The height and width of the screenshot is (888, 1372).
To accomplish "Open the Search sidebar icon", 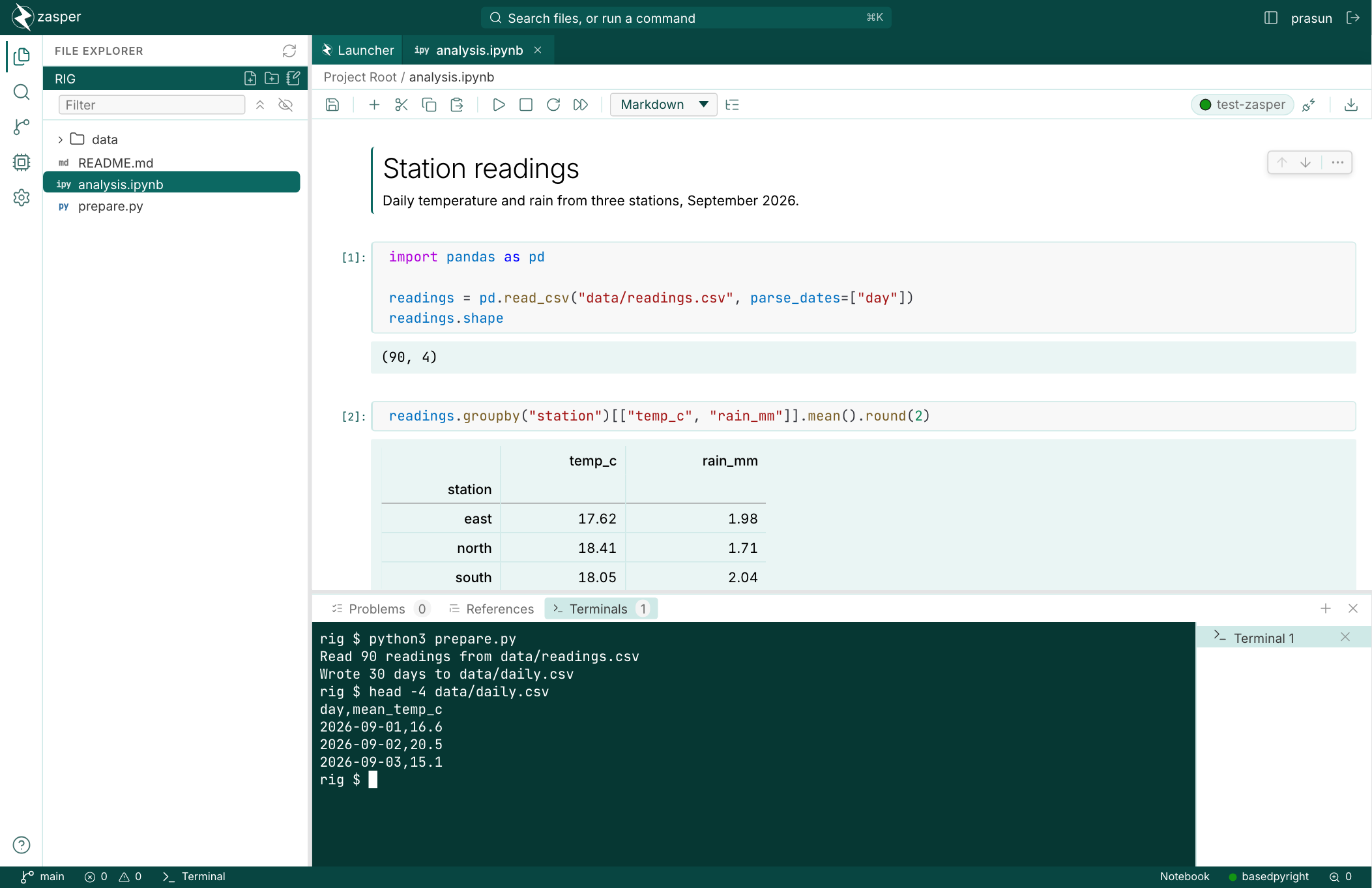I will click(x=22, y=92).
